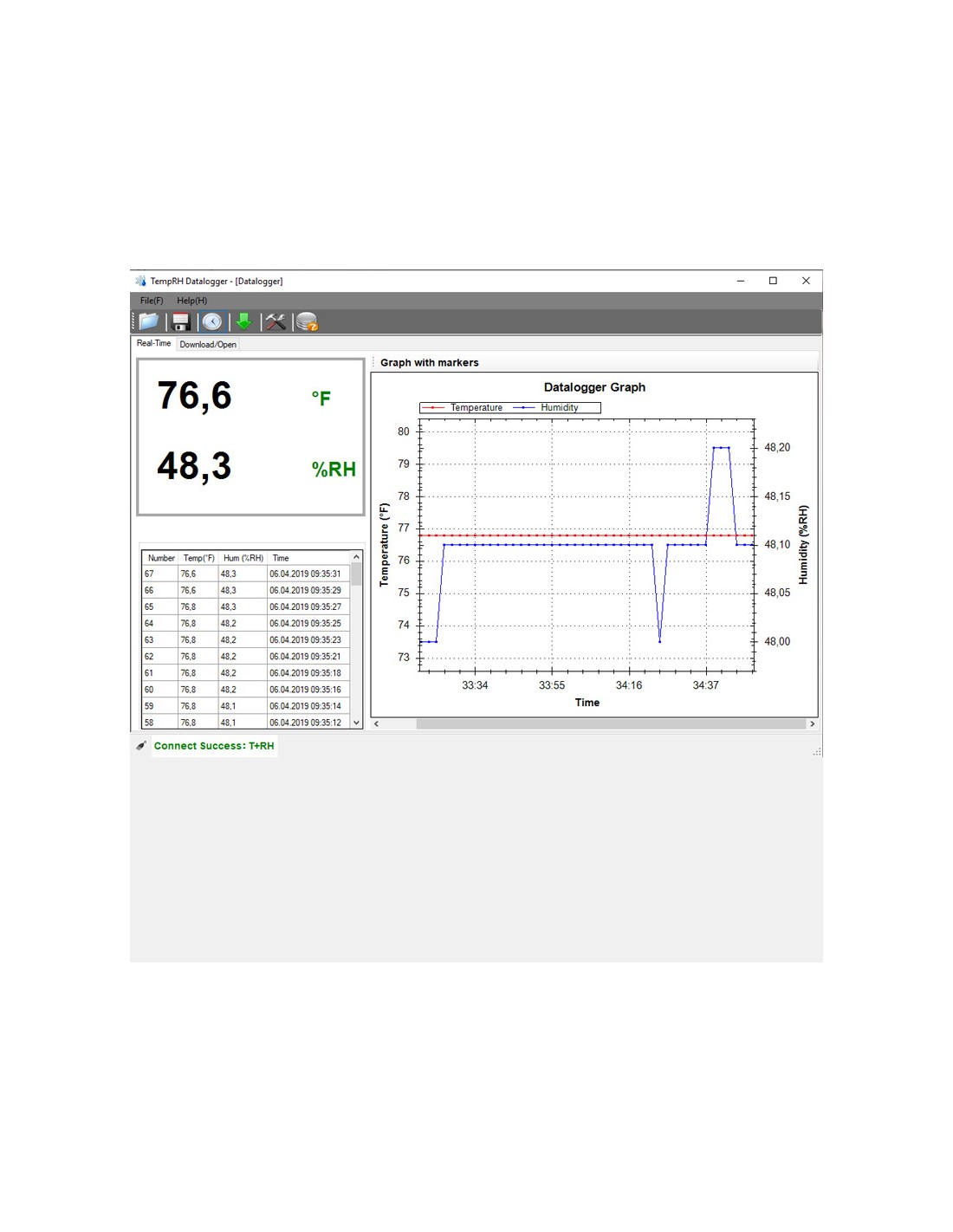This screenshot has width=953, height=1232.
Task: Click the 48,20 humidity axis label
Action: point(777,448)
